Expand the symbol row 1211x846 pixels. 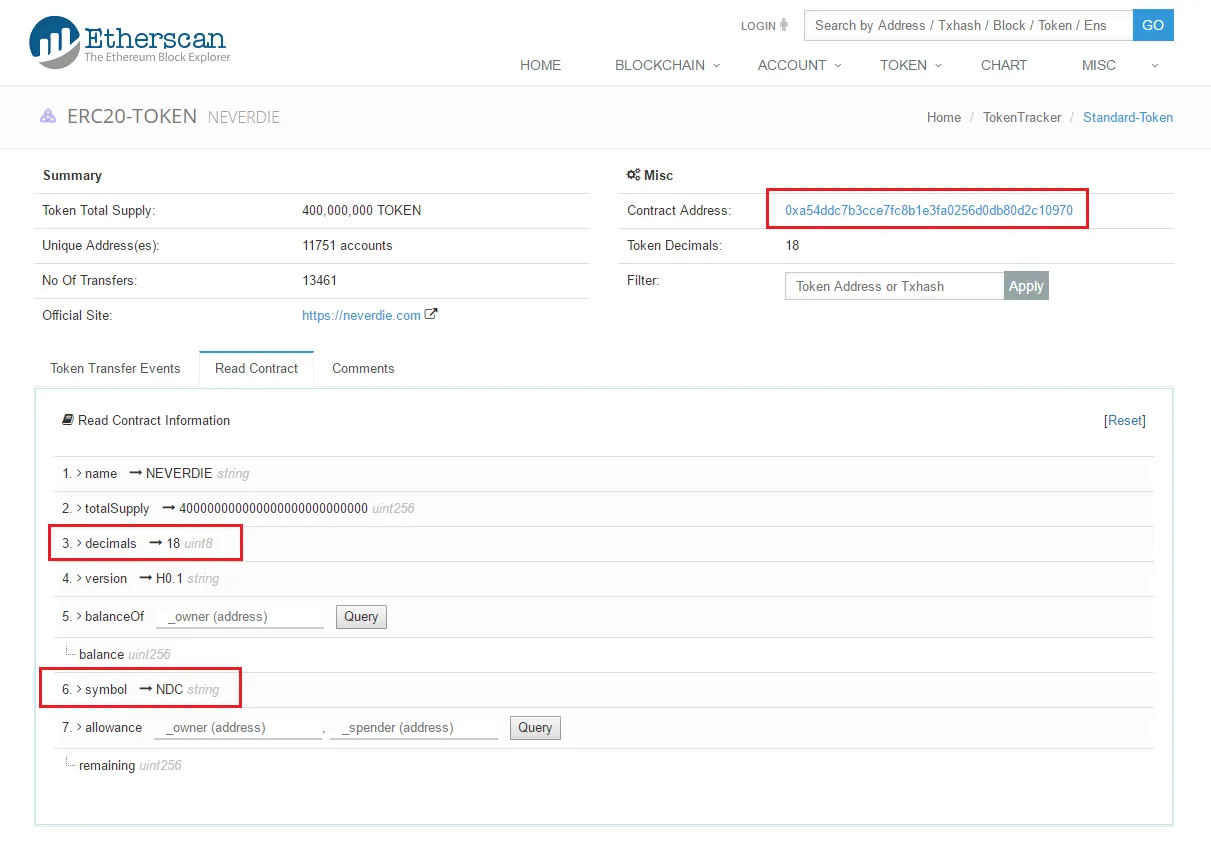coord(80,689)
